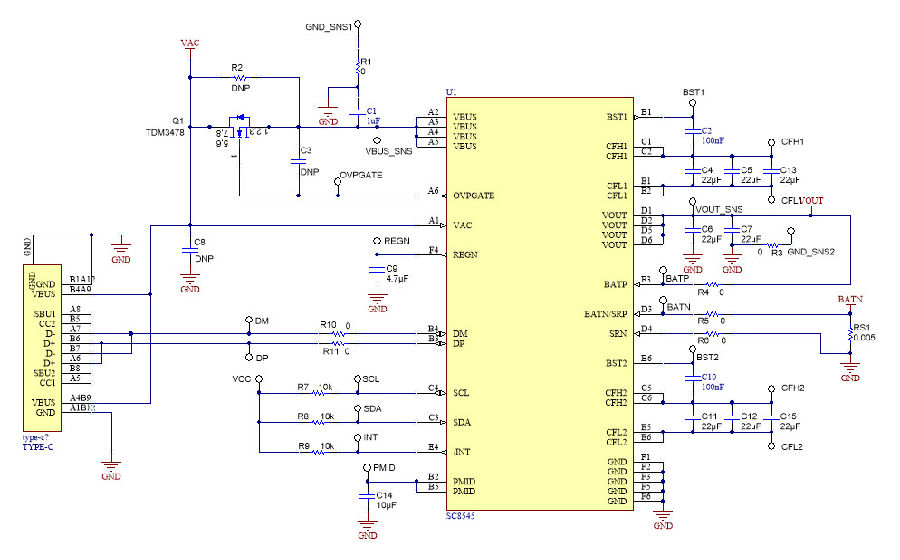Select the SC8545 part name text

pos(460,516)
